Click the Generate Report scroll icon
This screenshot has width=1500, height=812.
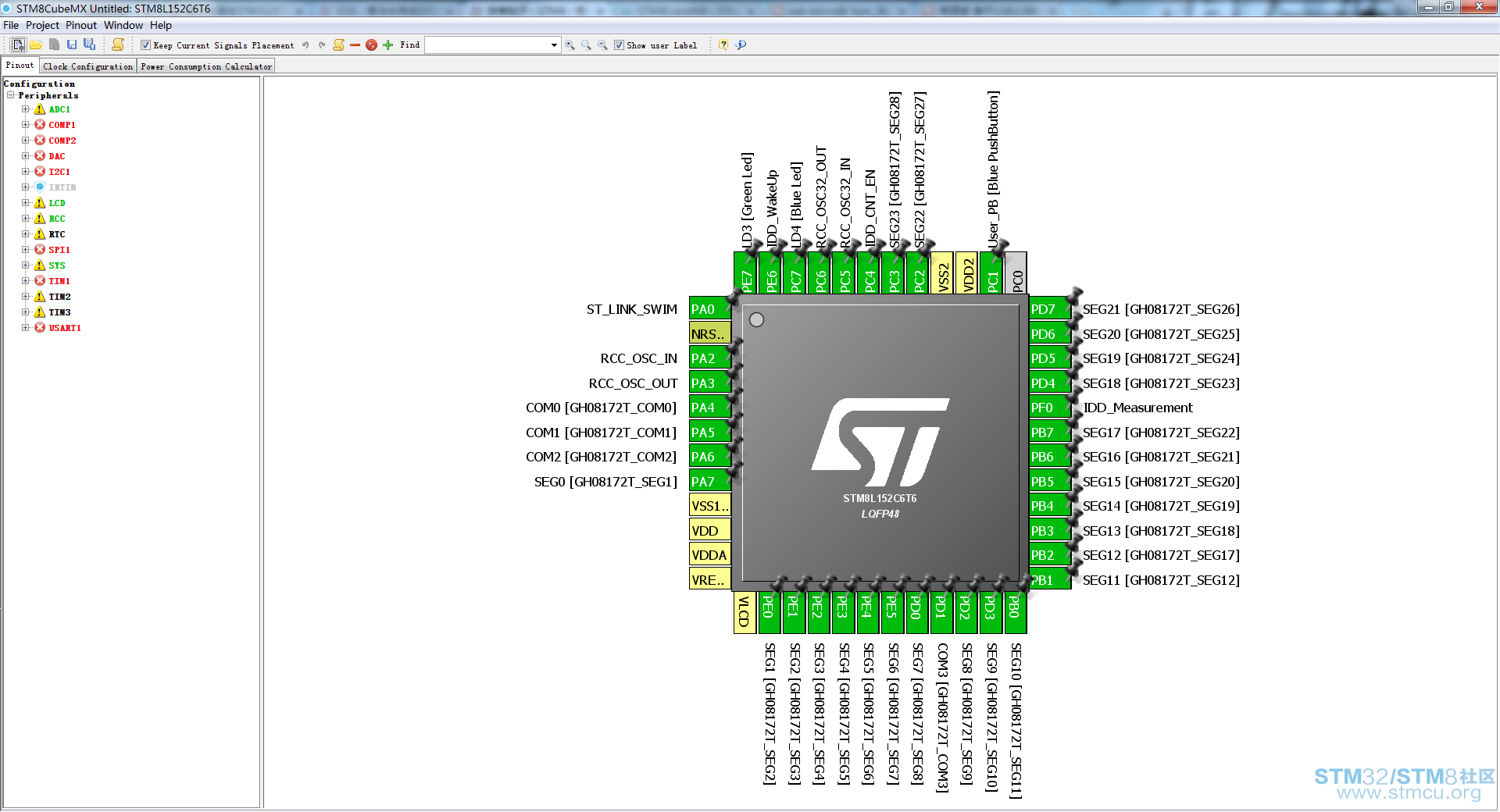click(x=118, y=45)
